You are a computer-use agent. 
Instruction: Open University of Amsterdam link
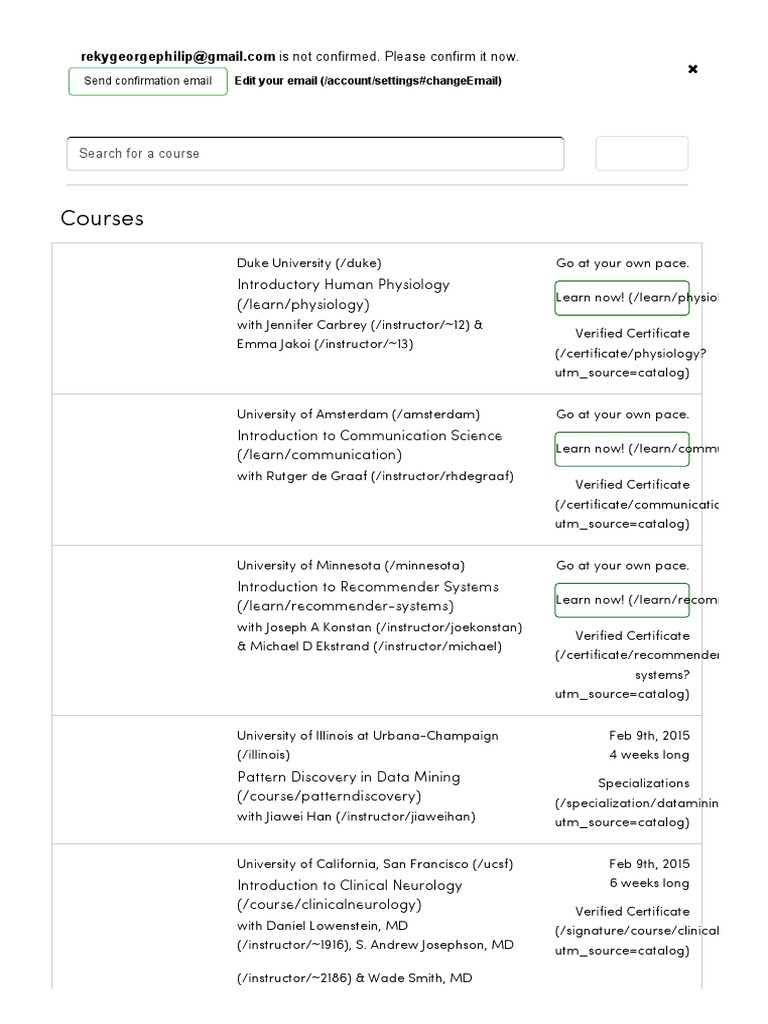point(358,414)
